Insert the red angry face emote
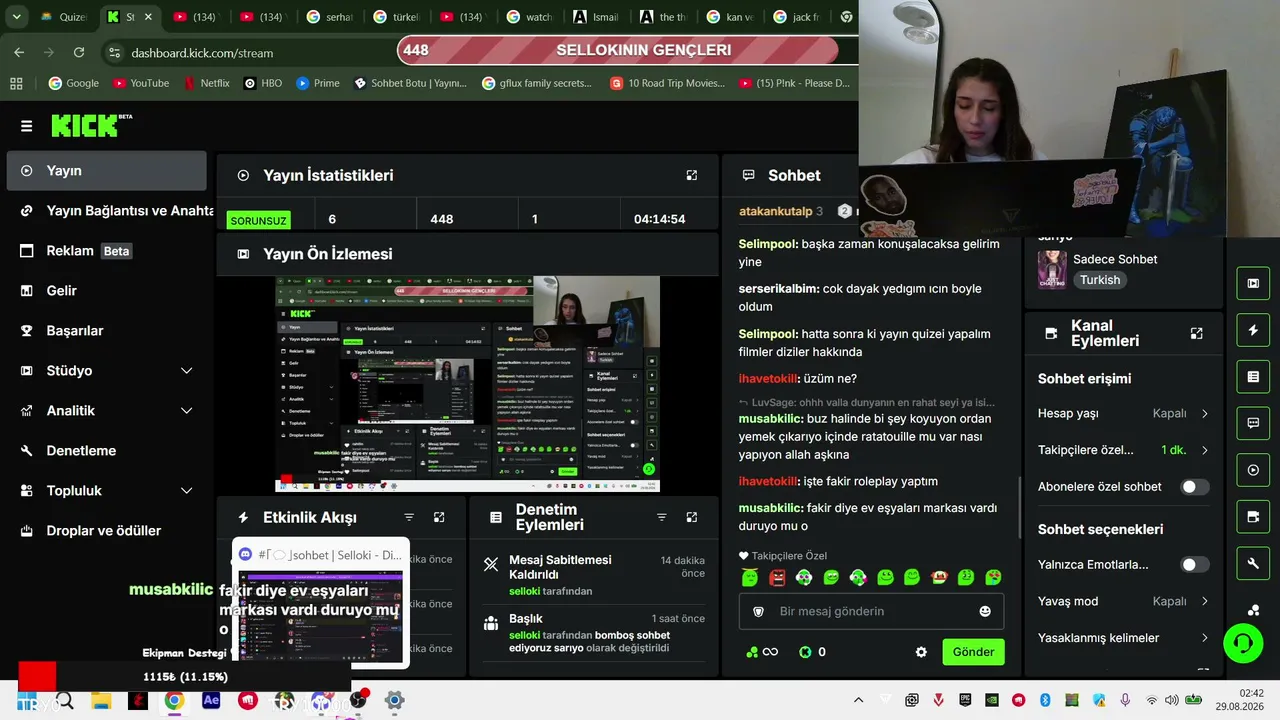 [x=778, y=577]
